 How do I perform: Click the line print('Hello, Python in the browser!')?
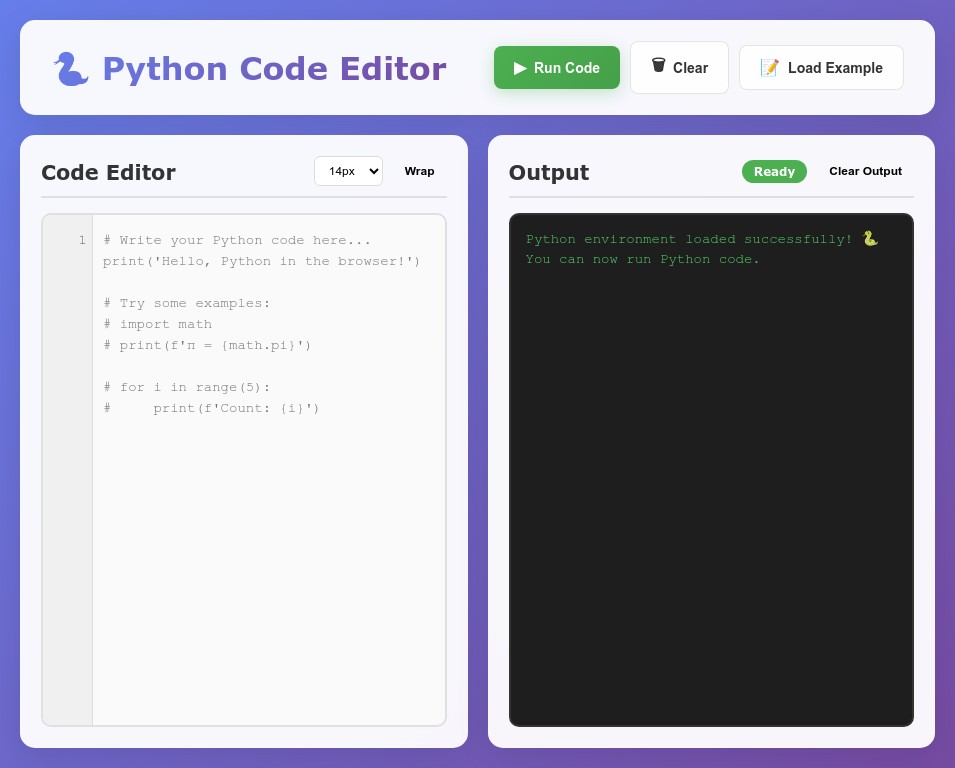pyautogui.click(x=261, y=261)
